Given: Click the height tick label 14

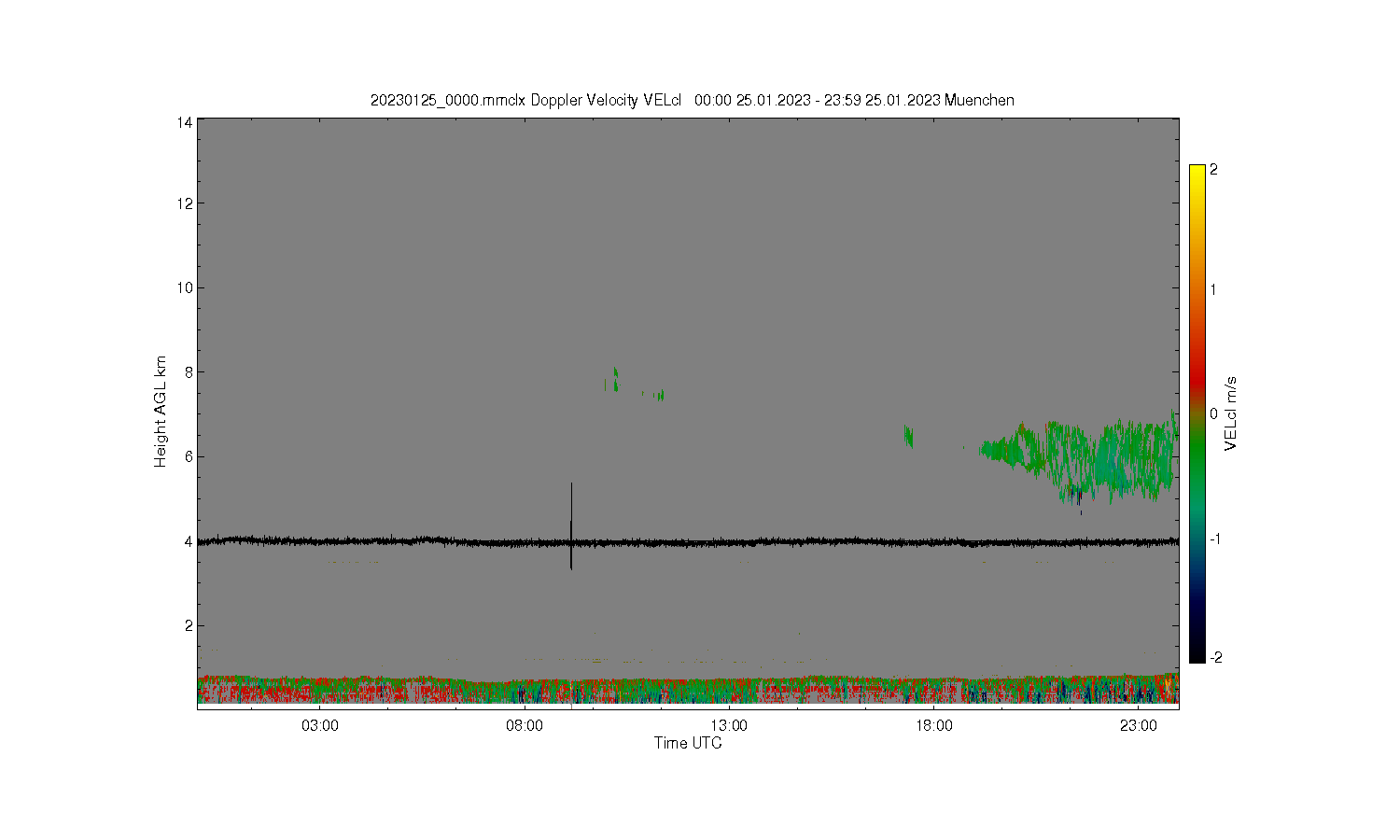Looking at the screenshot, I should pos(185,122).
